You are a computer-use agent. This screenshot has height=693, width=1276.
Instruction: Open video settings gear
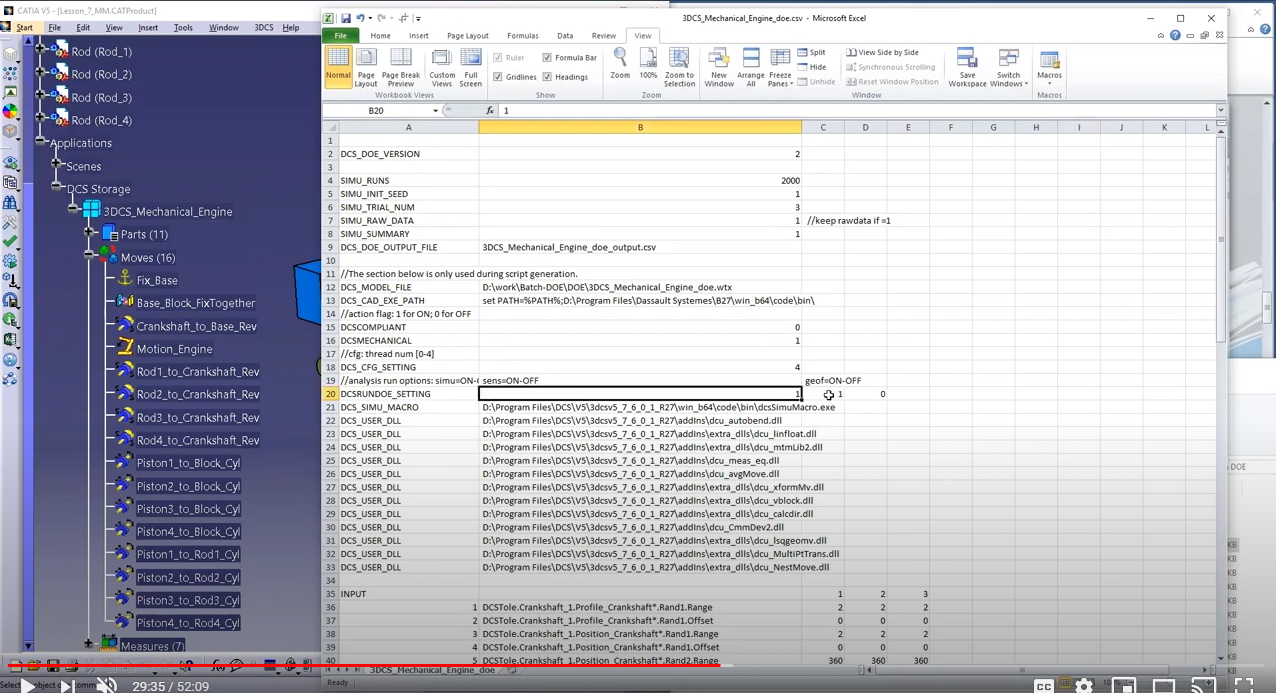click(x=1084, y=686)
